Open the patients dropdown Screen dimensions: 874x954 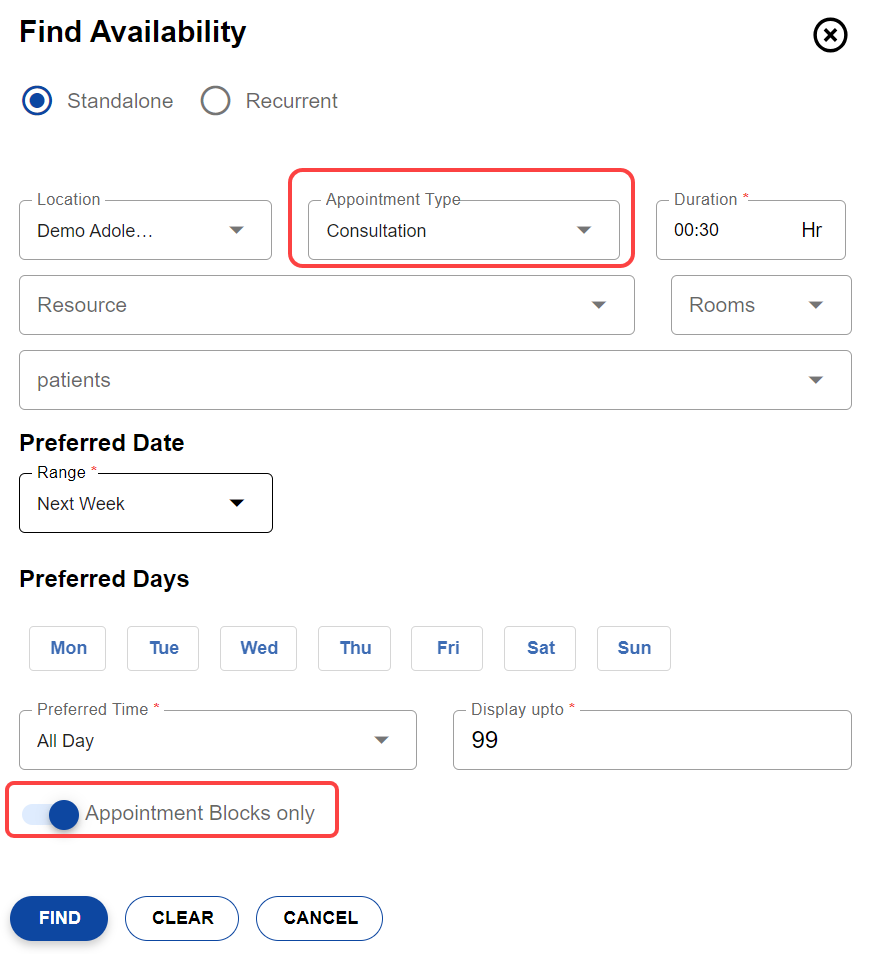(x=435, y=380)
